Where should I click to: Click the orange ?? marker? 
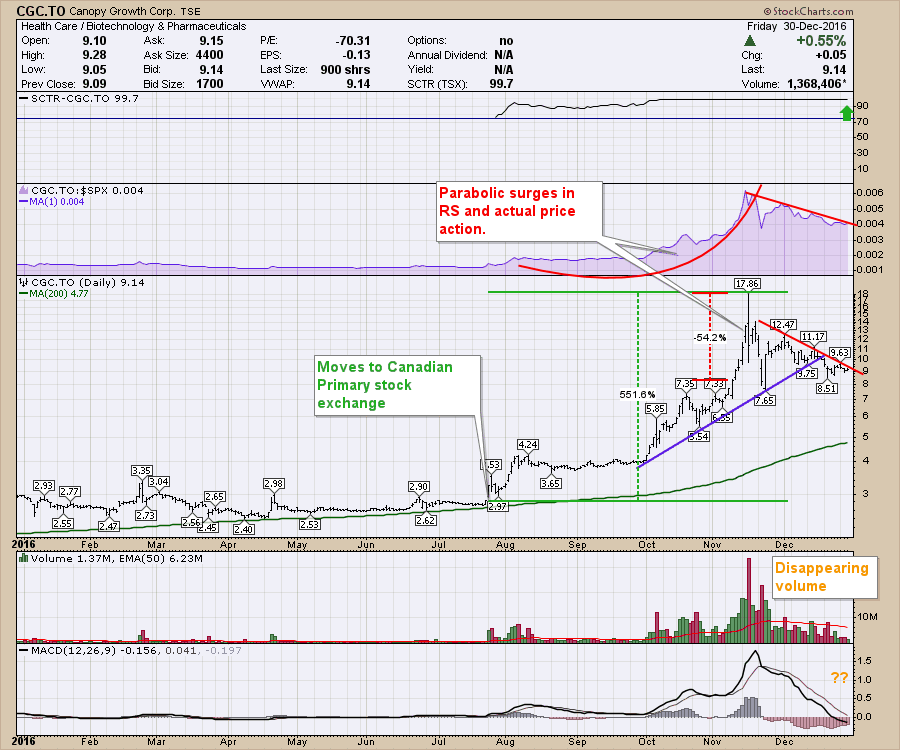839,678
